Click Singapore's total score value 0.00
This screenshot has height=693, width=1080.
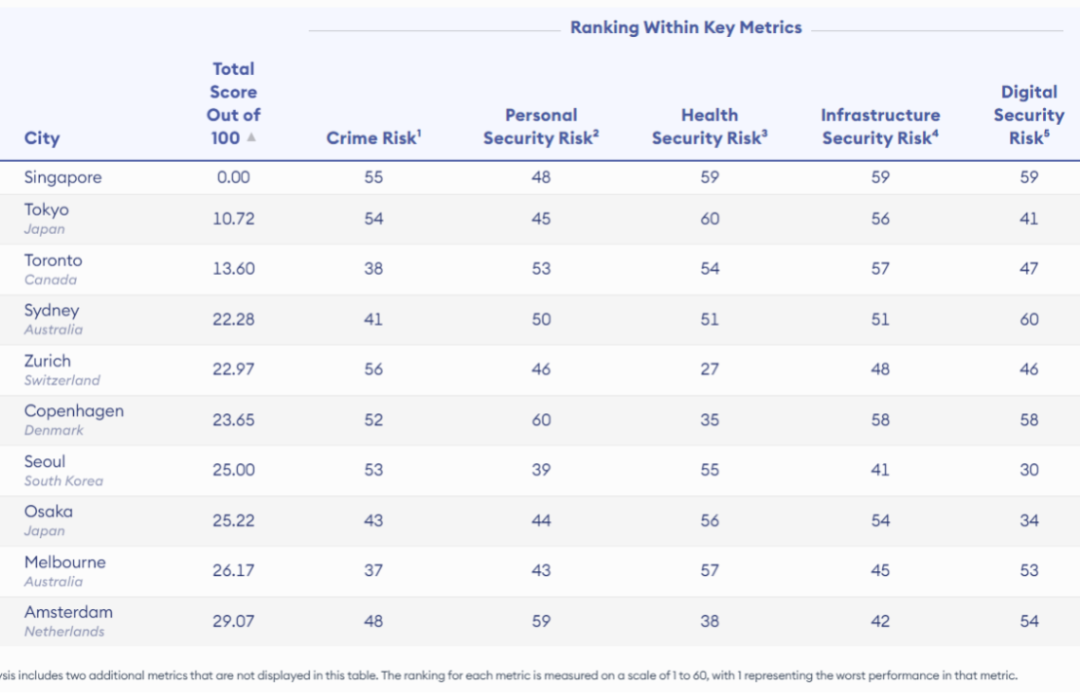click(x=233, y=177)
